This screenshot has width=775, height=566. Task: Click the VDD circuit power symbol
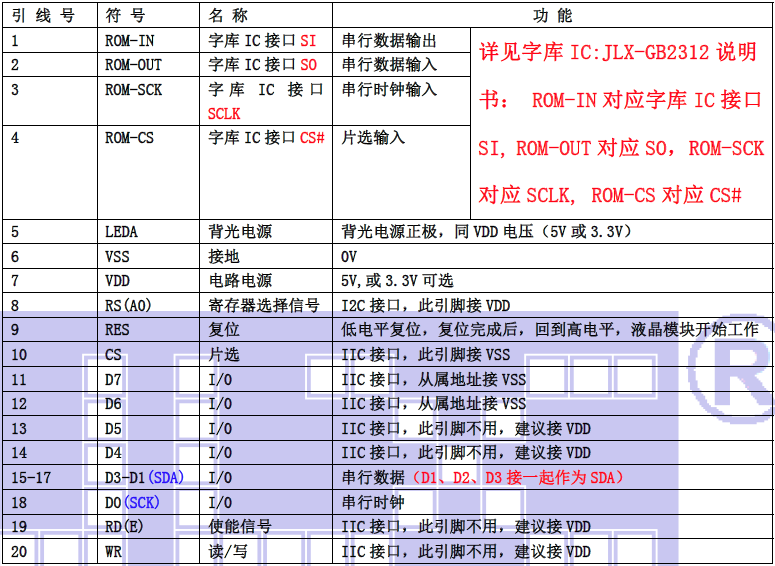tap(117, 281)
